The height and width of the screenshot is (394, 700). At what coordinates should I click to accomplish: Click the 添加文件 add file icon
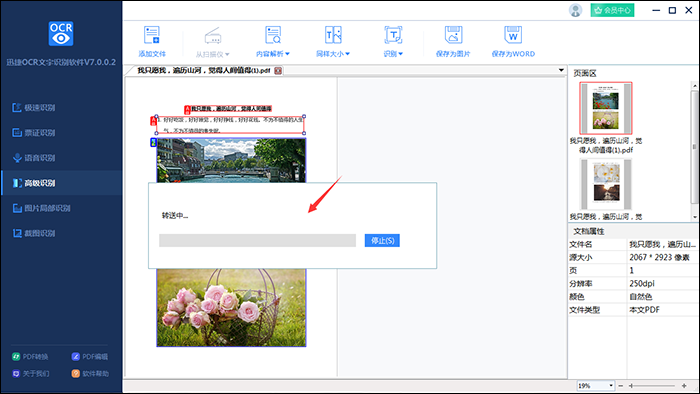pos(152,35)
